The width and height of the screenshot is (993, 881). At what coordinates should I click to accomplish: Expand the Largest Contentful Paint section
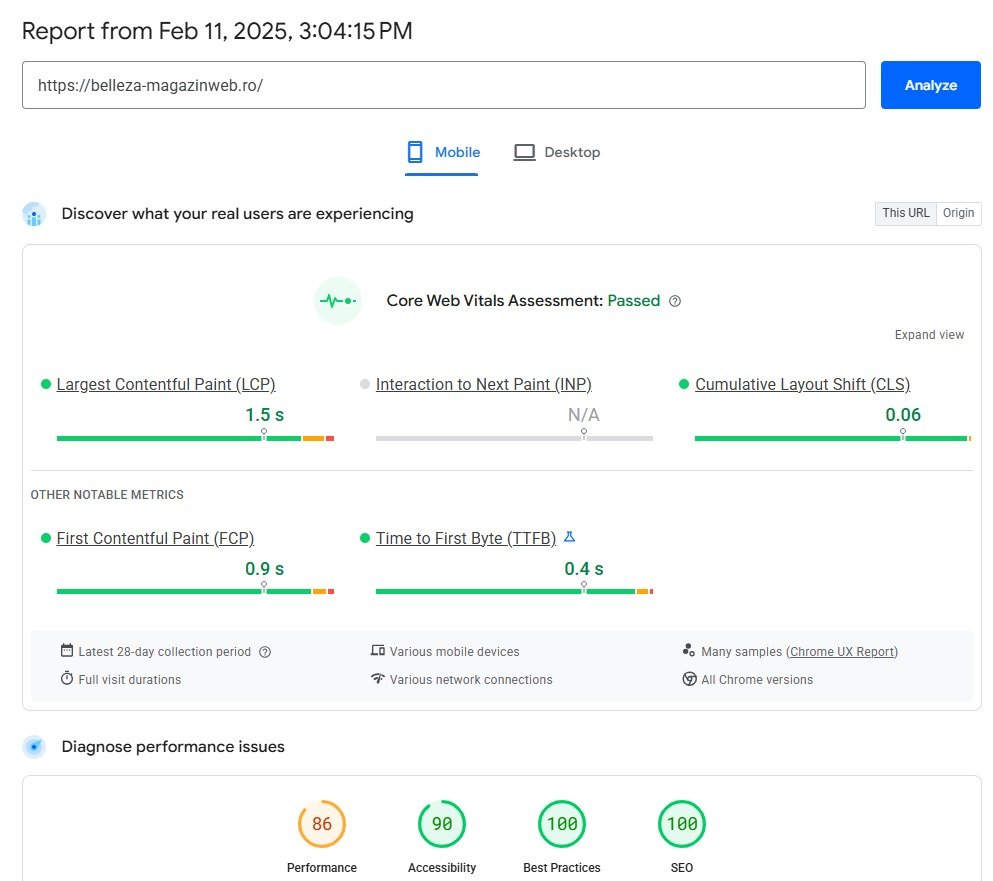pos(166,384)
